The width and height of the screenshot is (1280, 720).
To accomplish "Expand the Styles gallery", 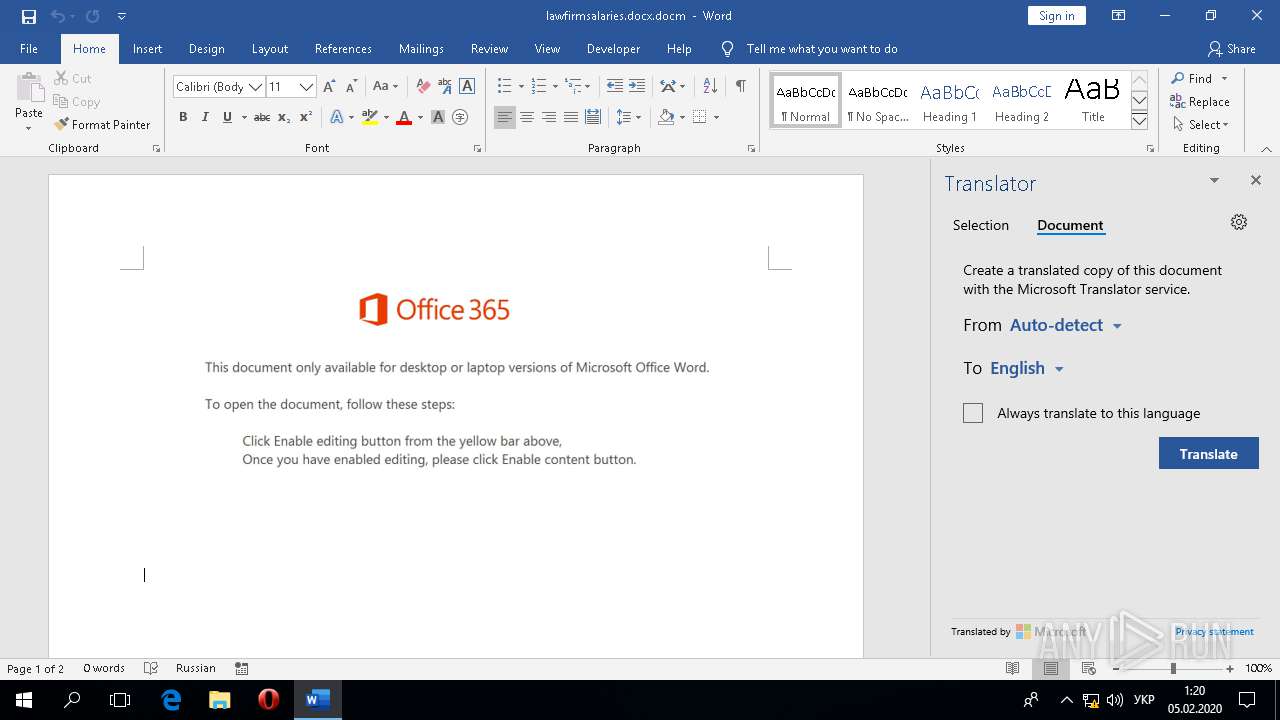I will (1139, 121).
